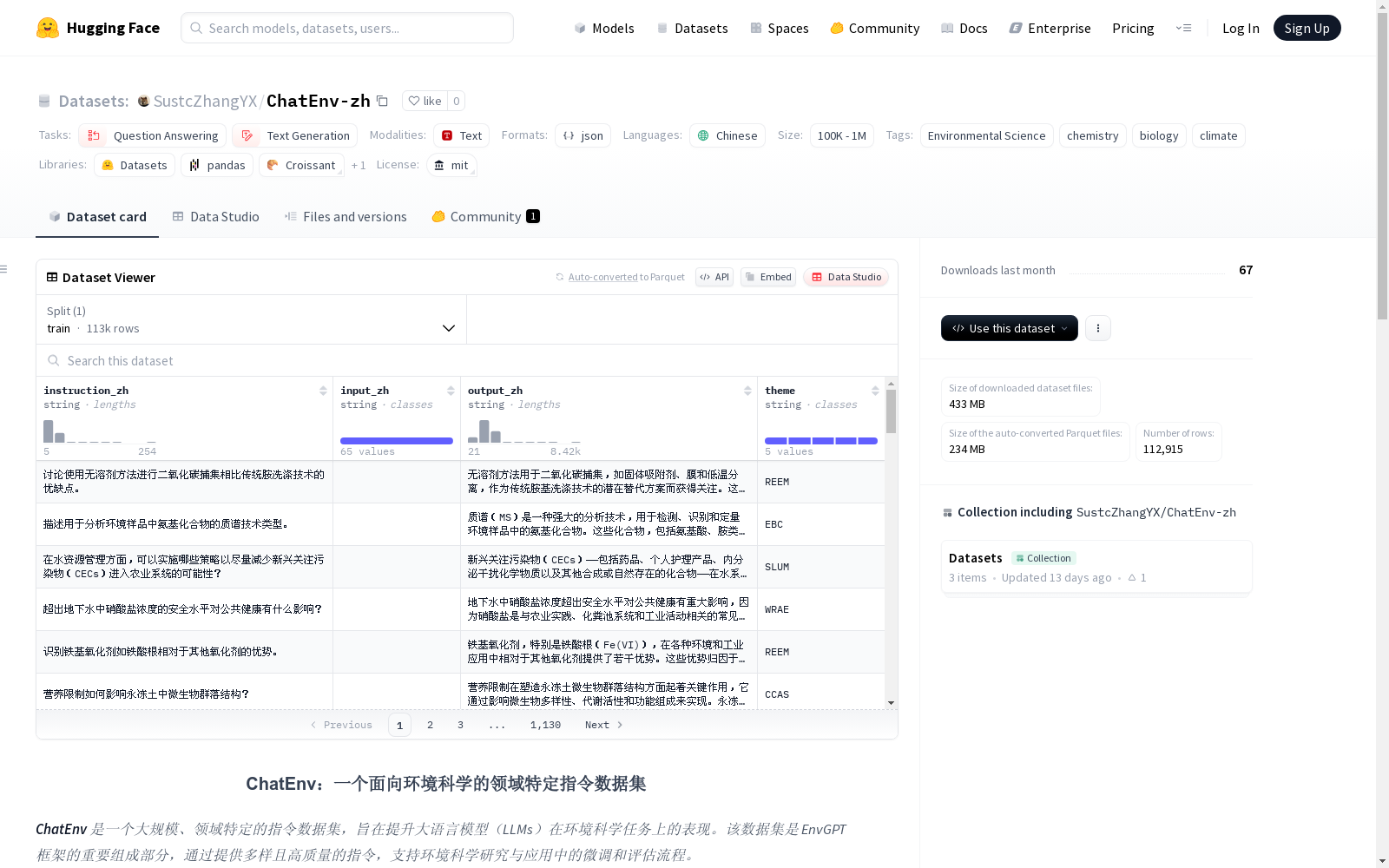Image resolution: width=1389 pixels, height=868 pixels.
Task: Click input_zh 65 values distribution bar
Action: pyautogui.click(x=396, y=441)
